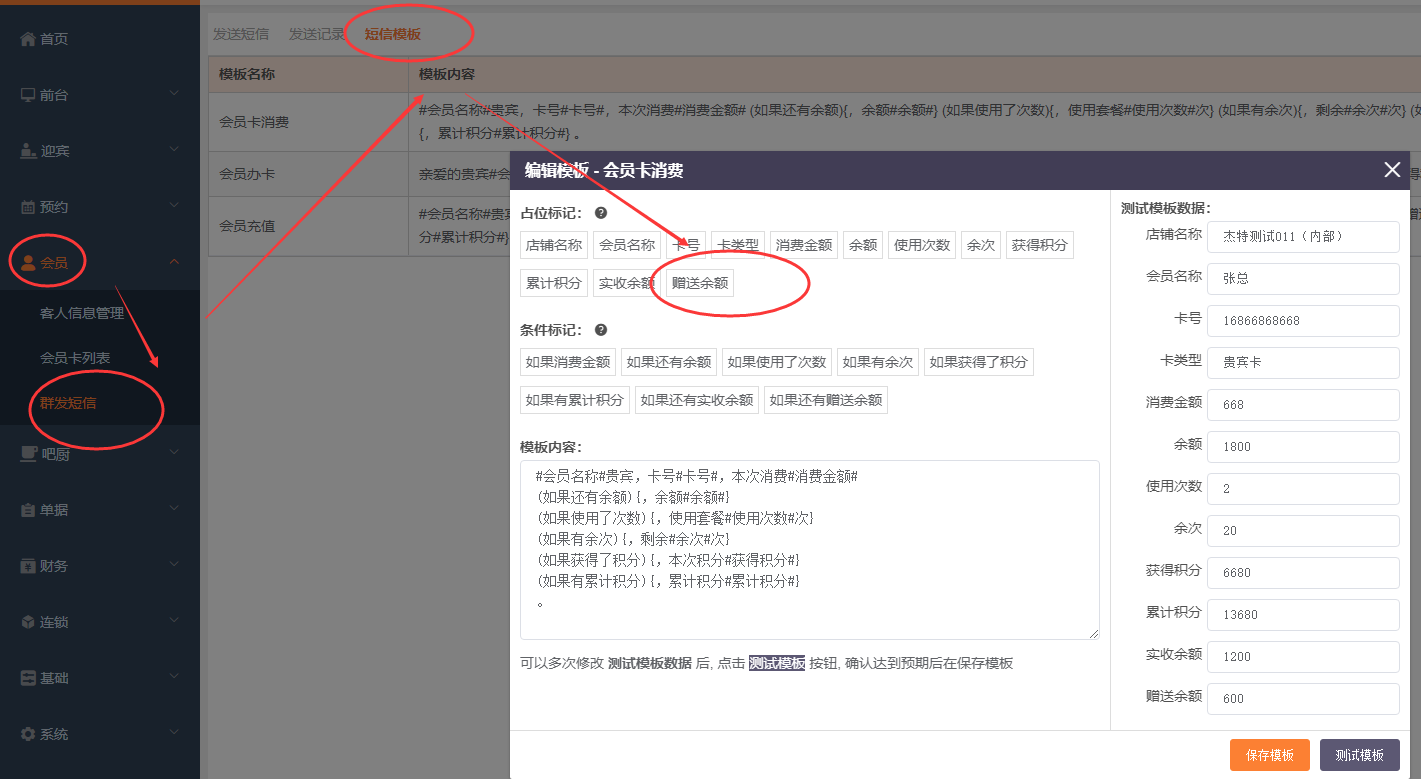Open 群发短信 in sidebar
Viewport: 1421px width, 779px height.
coord(68,403)
